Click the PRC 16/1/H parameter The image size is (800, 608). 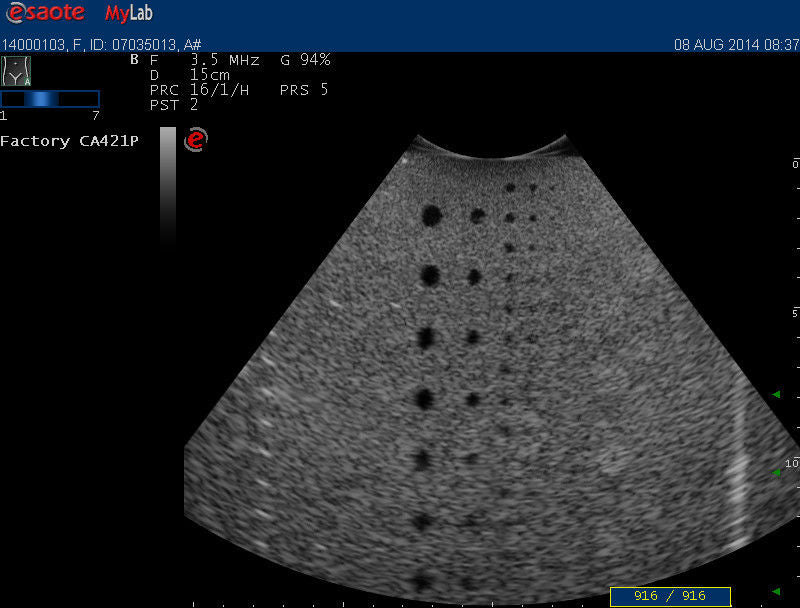[x=198, y=90]
